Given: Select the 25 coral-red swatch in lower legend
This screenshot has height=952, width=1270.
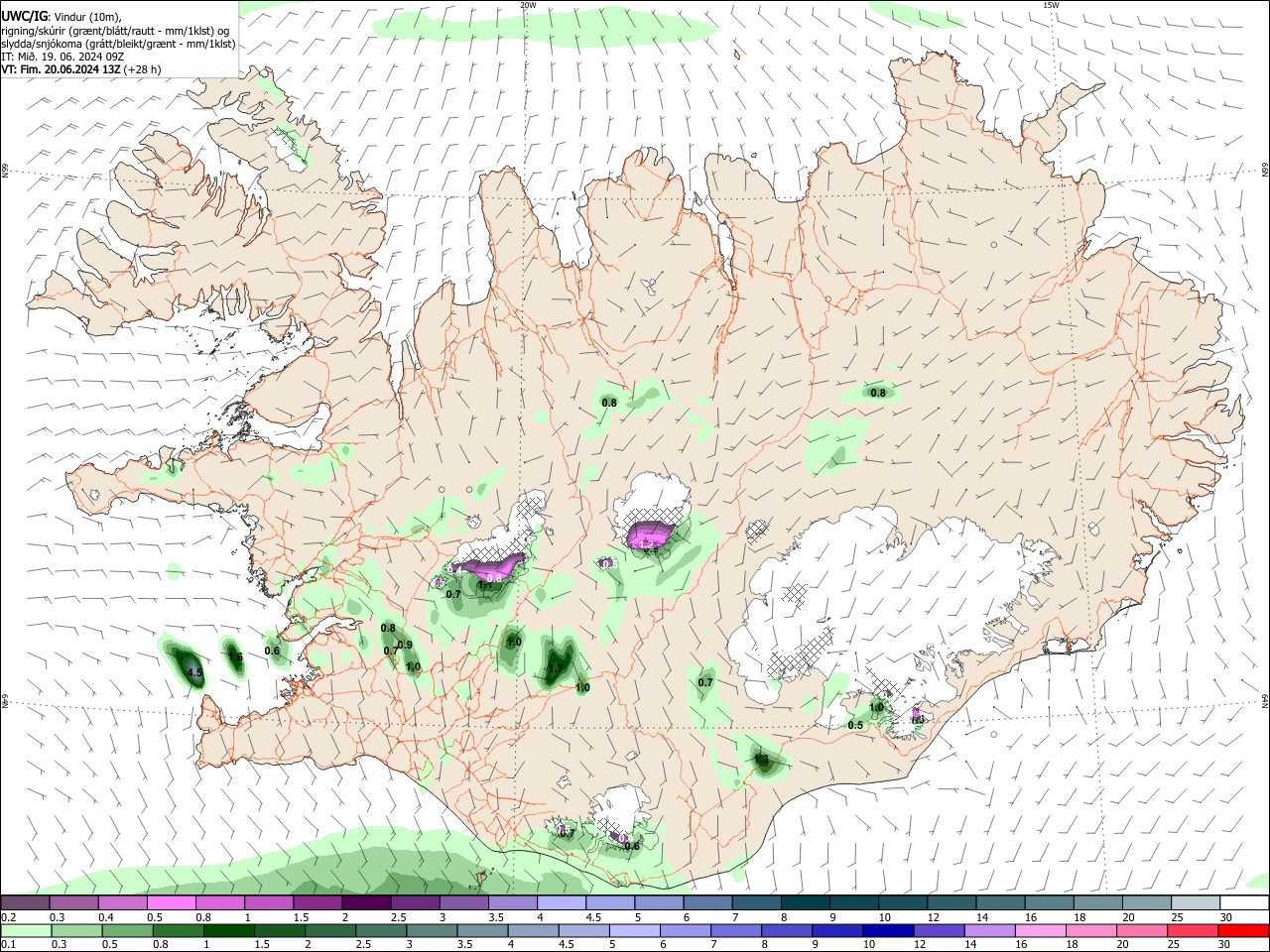Looking at the screenshot, I should point(1192,930).
